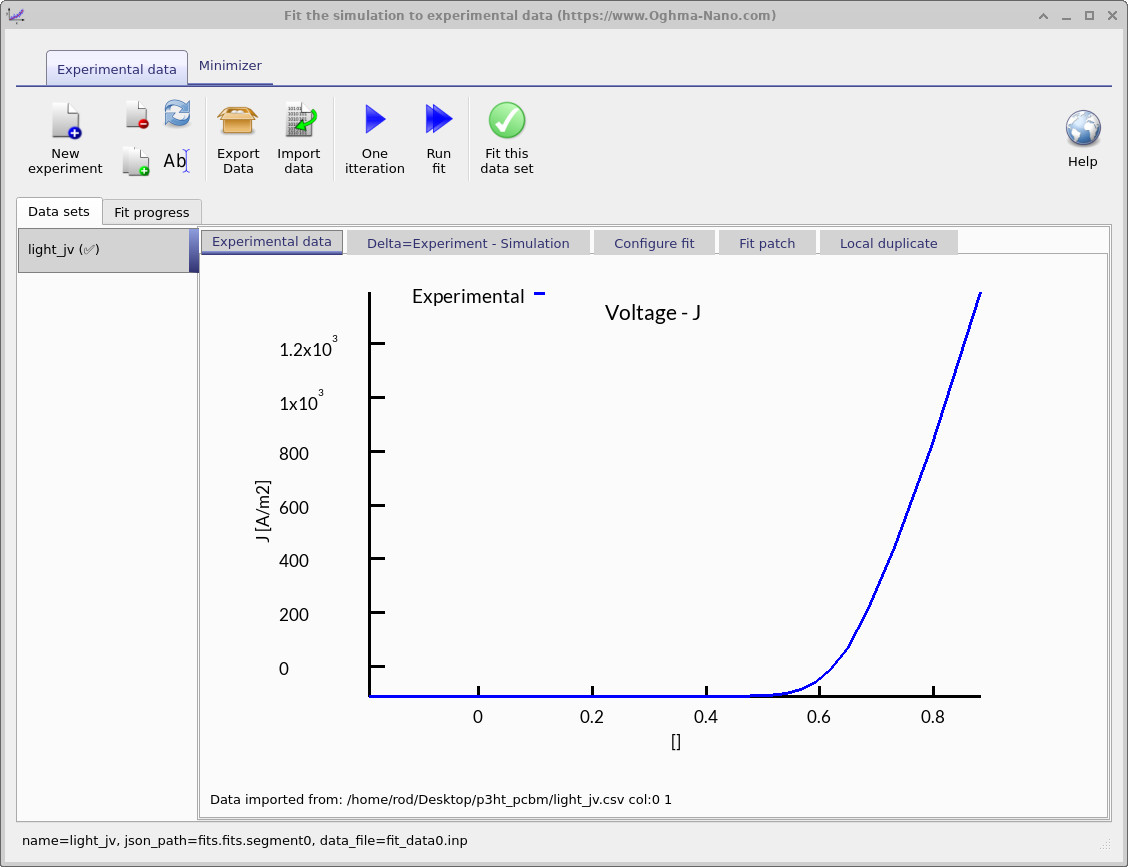Click the rename Ab icon

click(176, 160)
